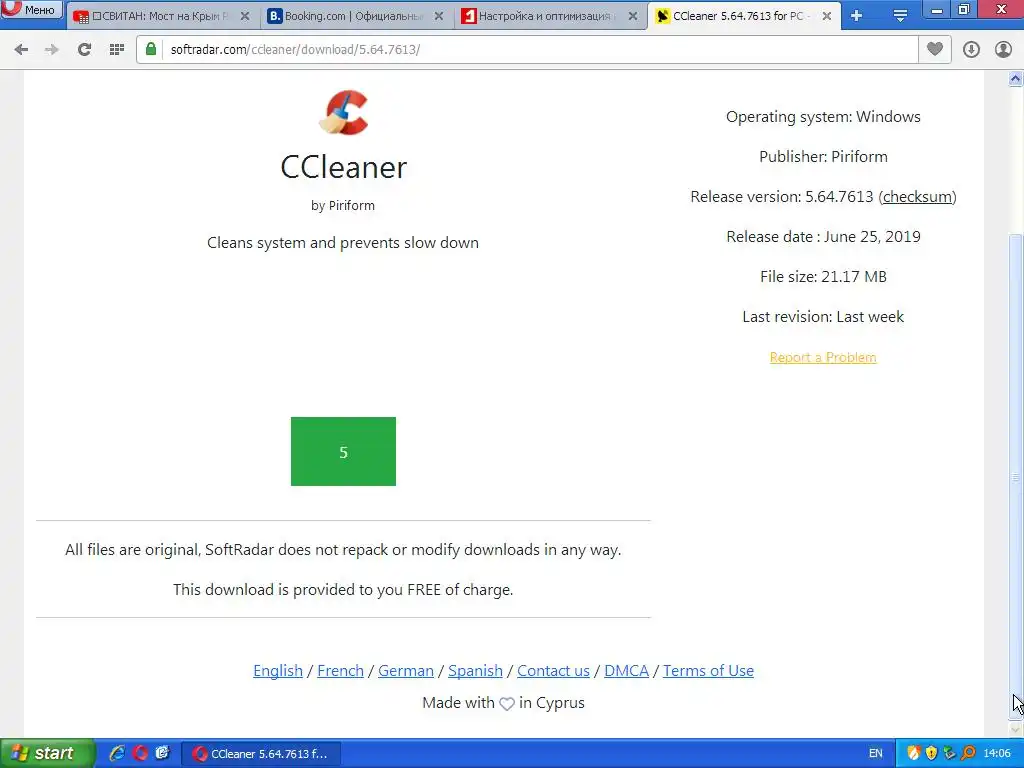This screenshot has width=1024, height=768.
Task: Click the scrollbar down arrow
Action: [1016, 728]
